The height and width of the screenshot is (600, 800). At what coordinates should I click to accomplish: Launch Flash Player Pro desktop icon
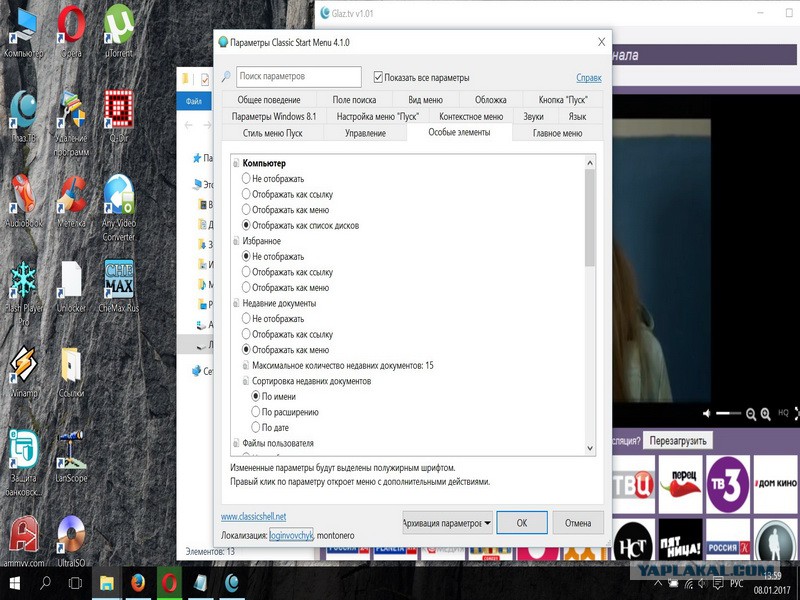coord(23,293)
